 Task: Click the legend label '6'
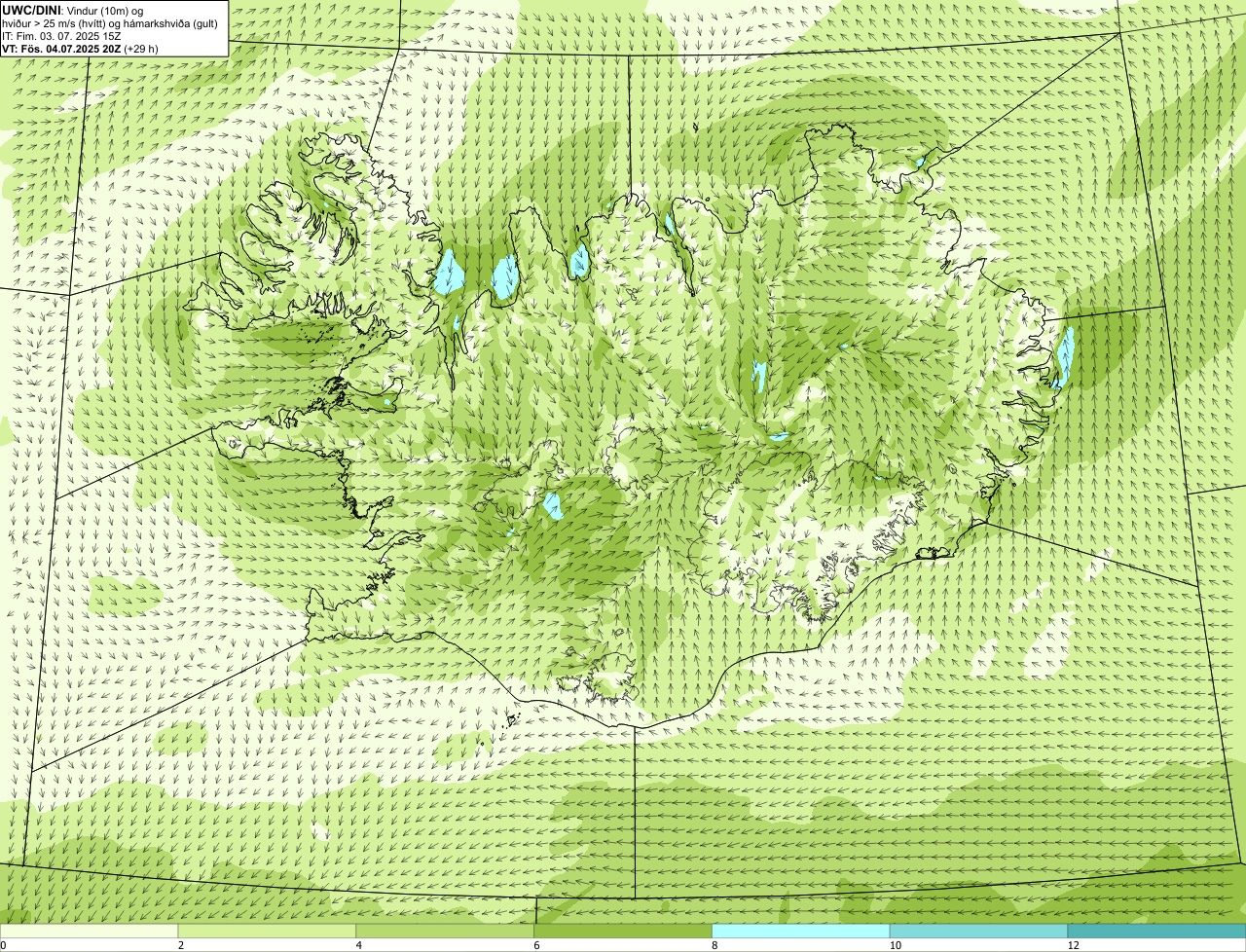(536, 945)
